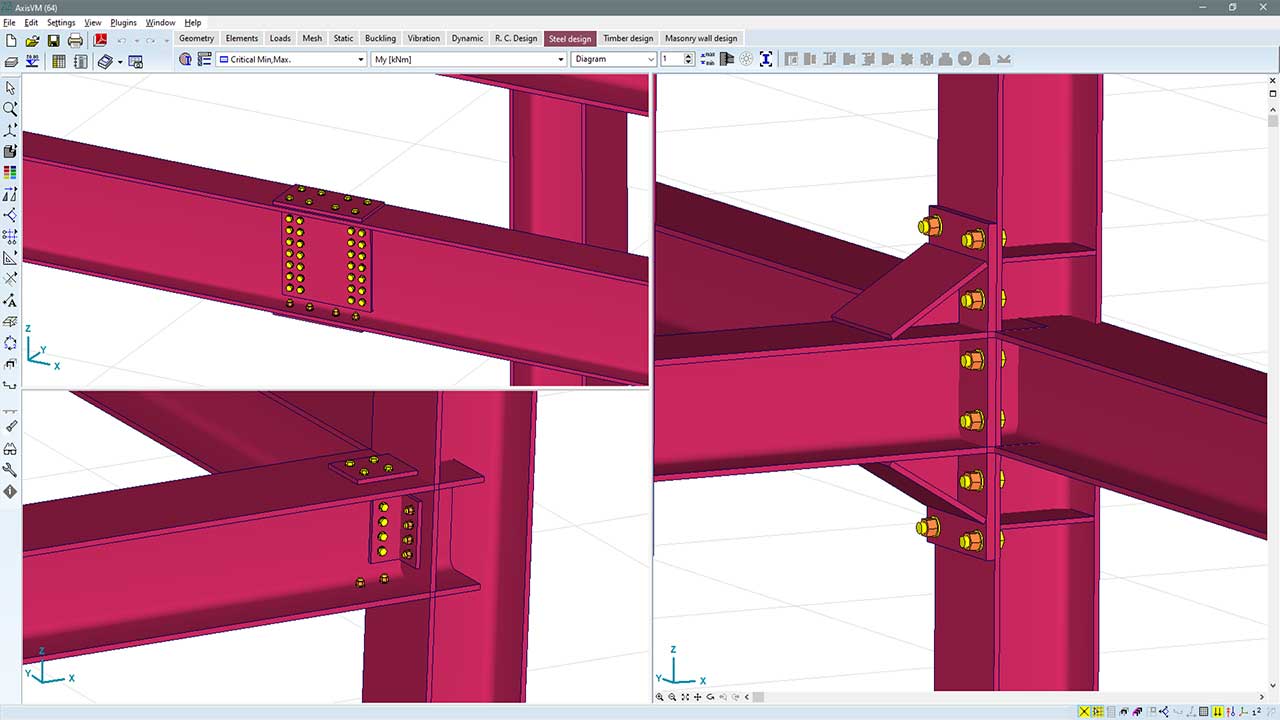Image resolution: width=1280 pixels, height=720 pixels.
Task: Click the scroll right arrow below the right view
Action: tap(1262, 697)
